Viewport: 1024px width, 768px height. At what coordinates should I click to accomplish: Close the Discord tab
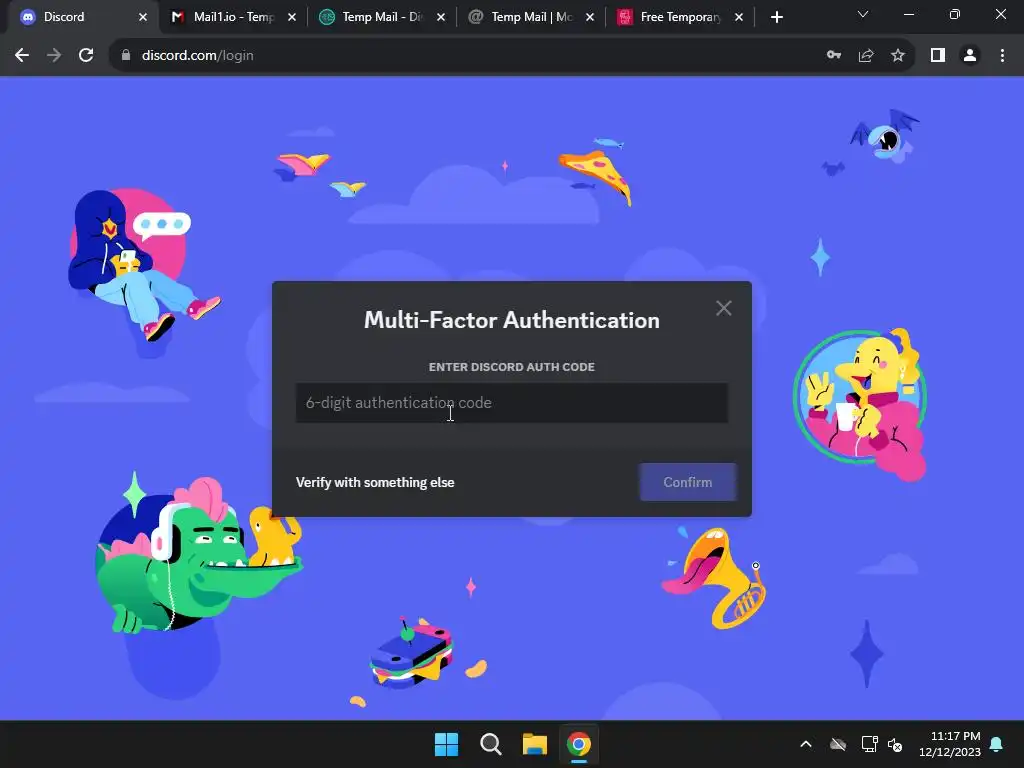[143, 17]
